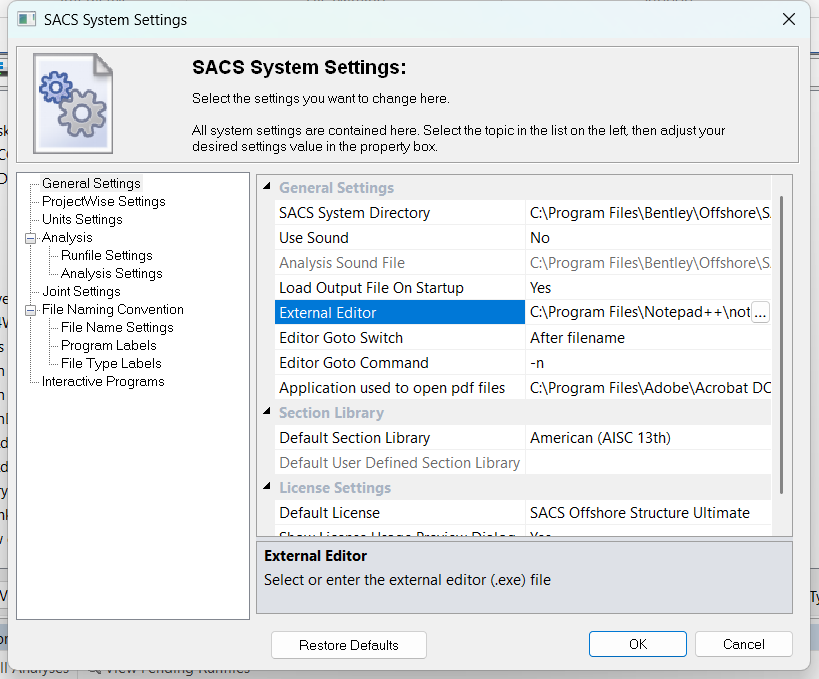
Task: Collapse the General Settings property group
Action: tap(267, 188)
